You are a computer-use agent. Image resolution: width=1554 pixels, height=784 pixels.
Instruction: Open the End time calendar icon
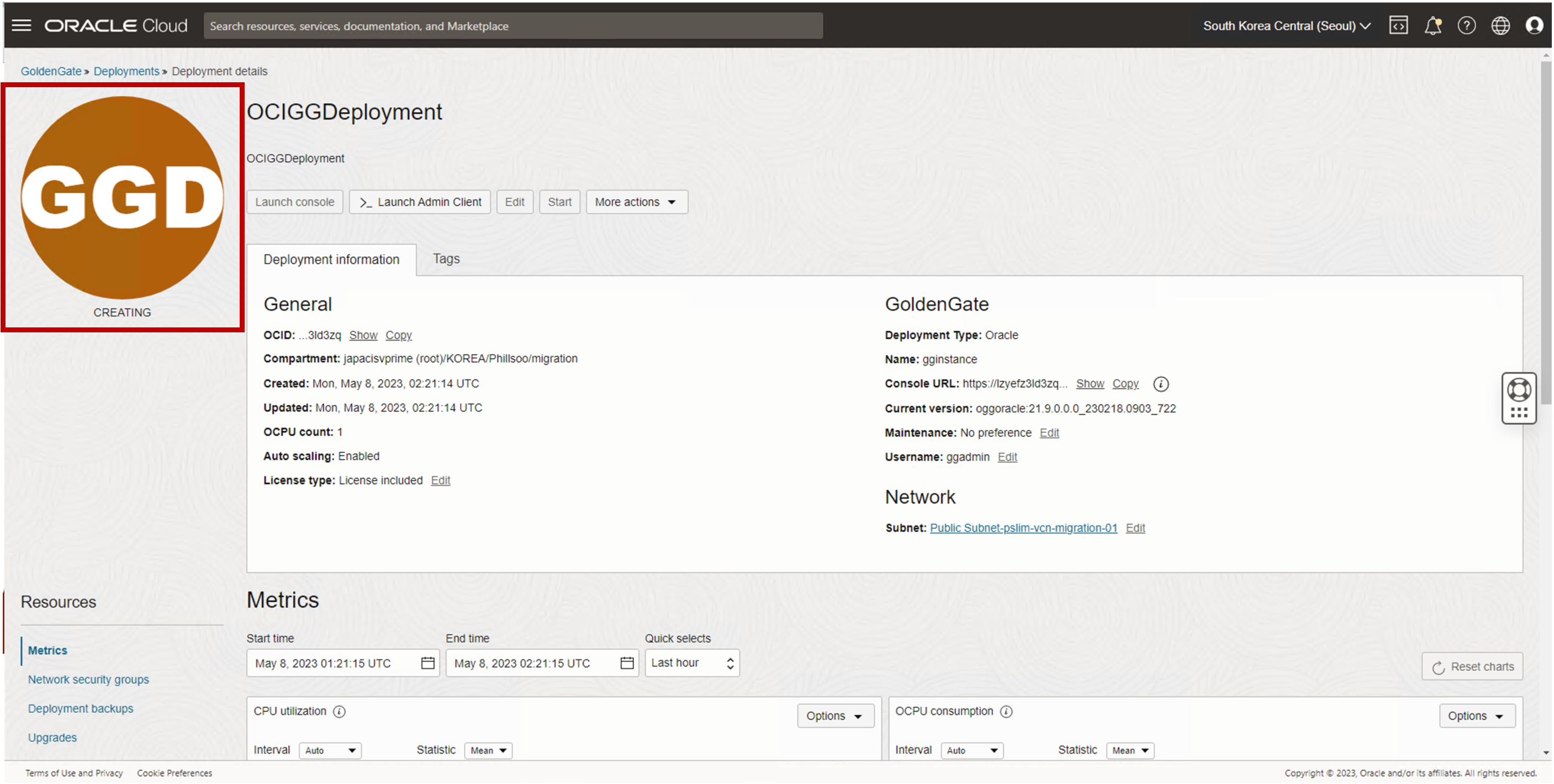(627, 663)
